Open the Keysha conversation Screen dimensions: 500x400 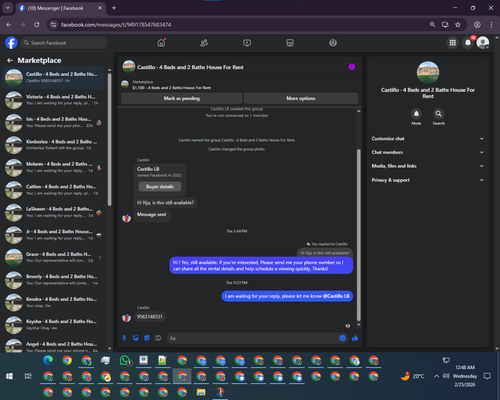click(53, 325)
